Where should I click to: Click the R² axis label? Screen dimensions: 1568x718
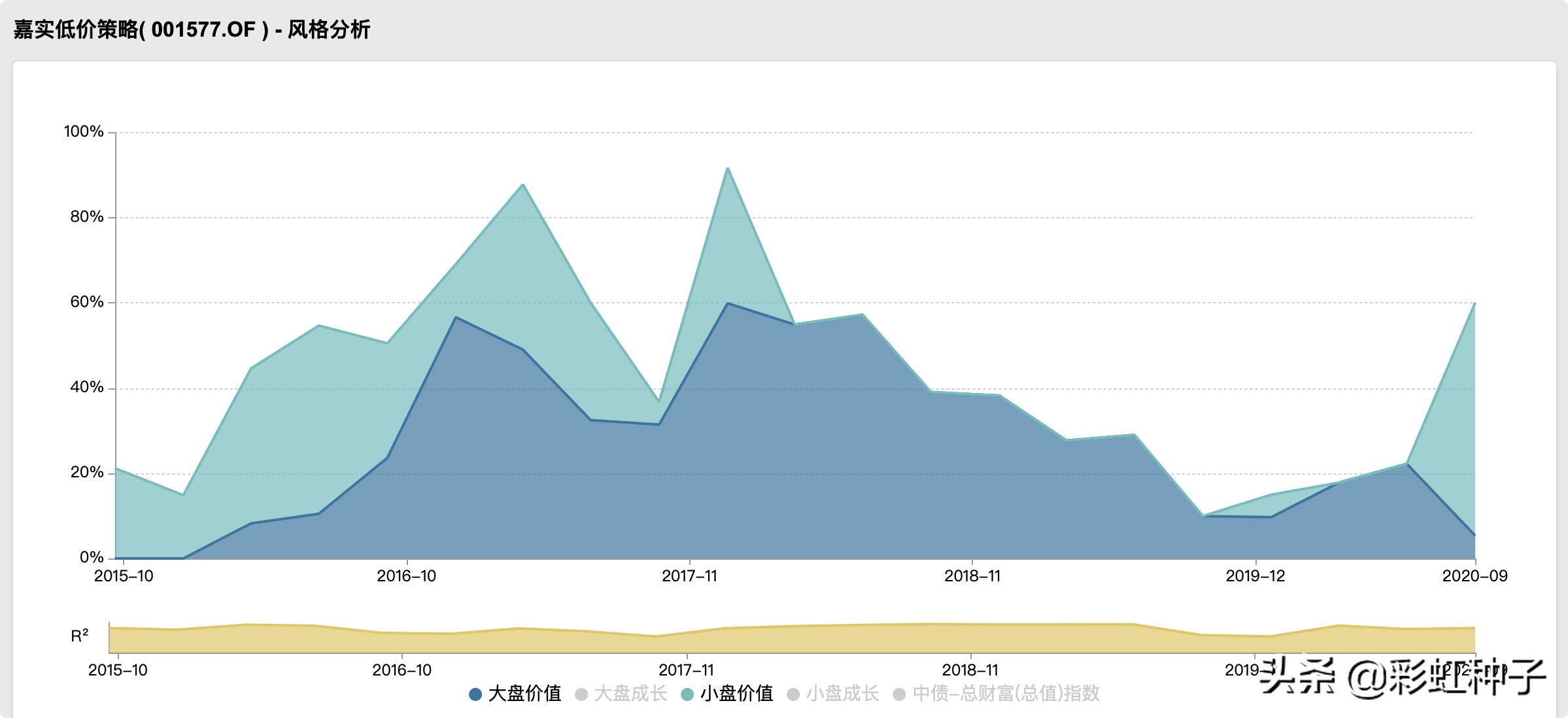(79, 636)
